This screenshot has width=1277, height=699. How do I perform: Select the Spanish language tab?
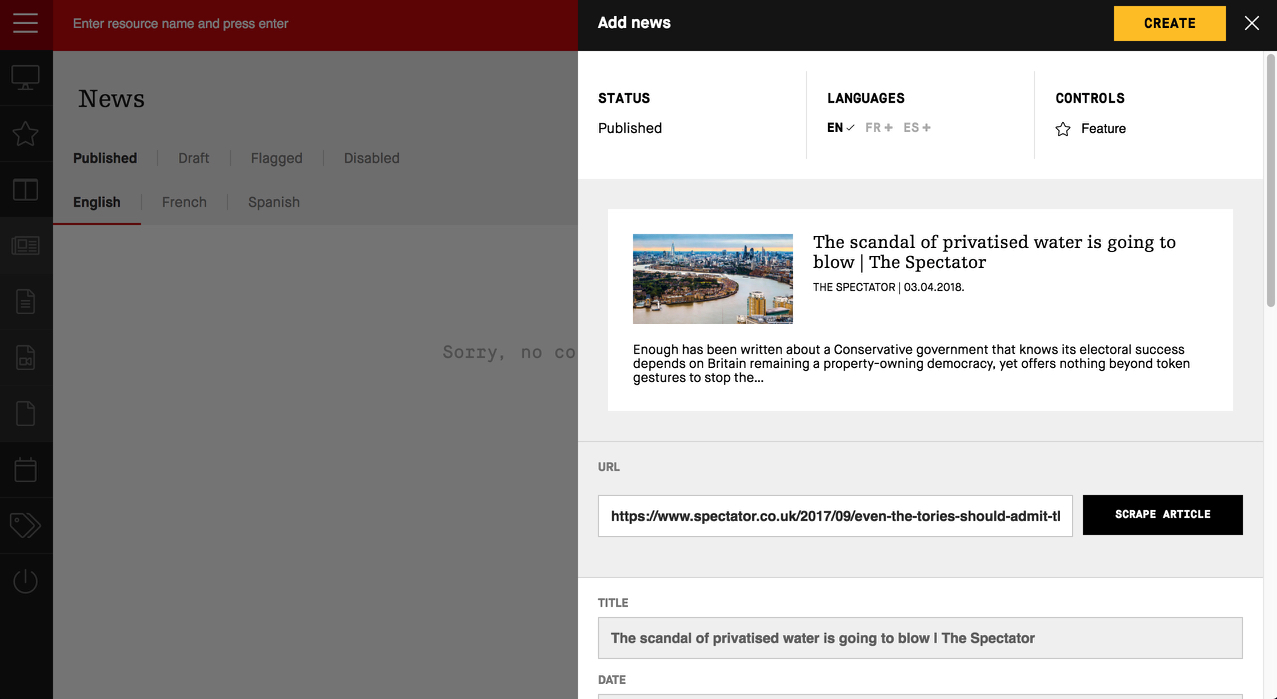coord(274,202)
